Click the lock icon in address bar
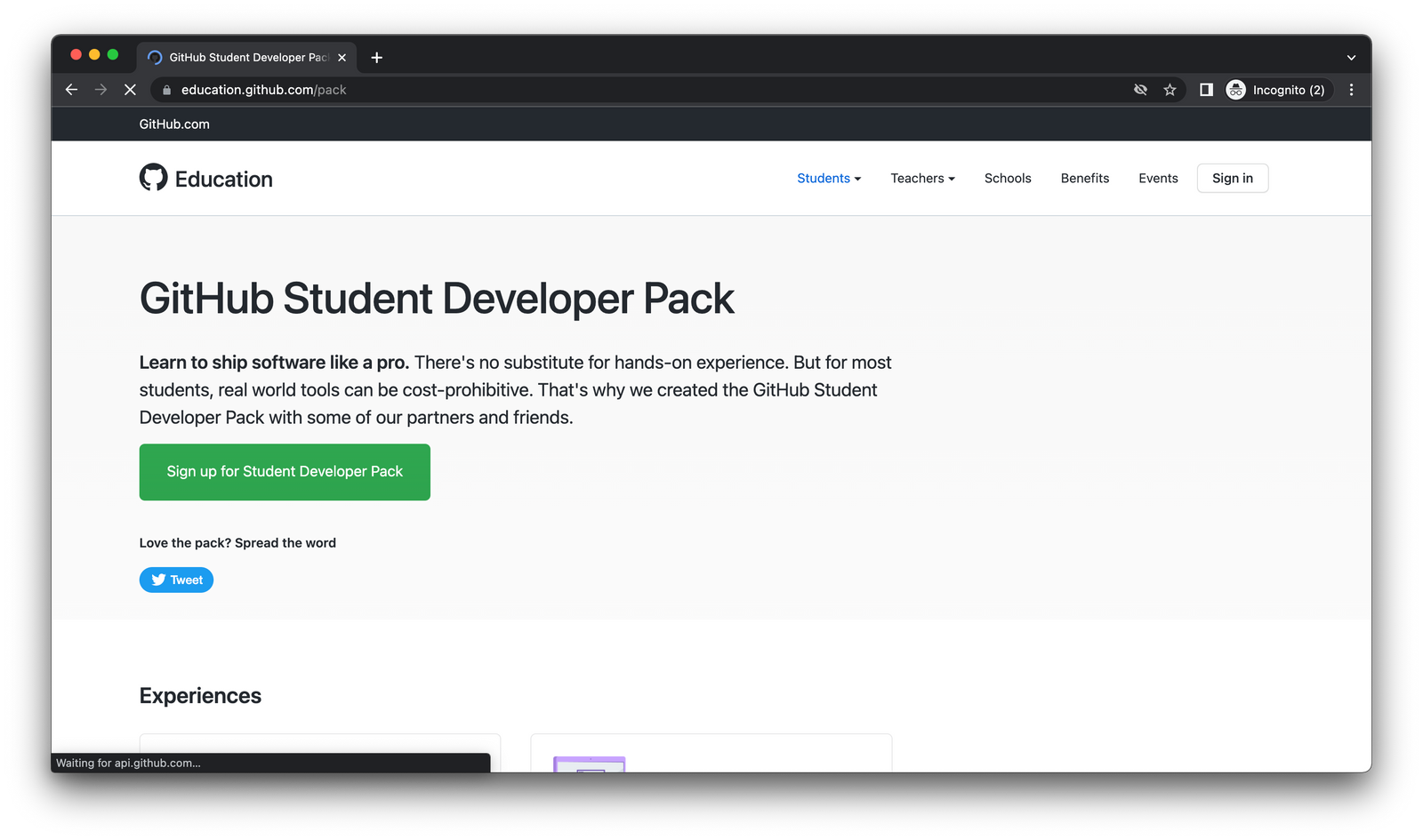Screen dimensions: 1423x840 tap(166, 90)
